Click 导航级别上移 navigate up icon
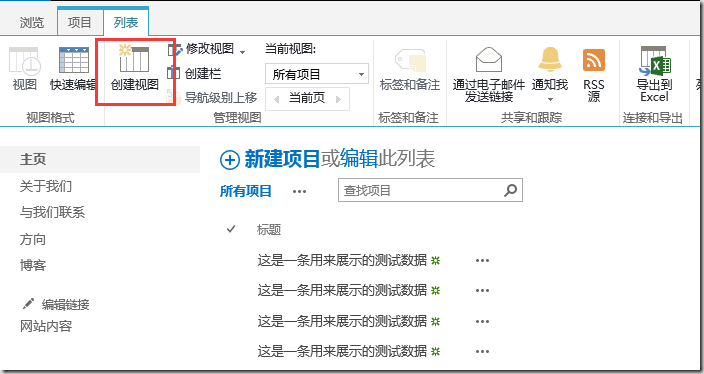704x374 pixels. coord(174,97)
